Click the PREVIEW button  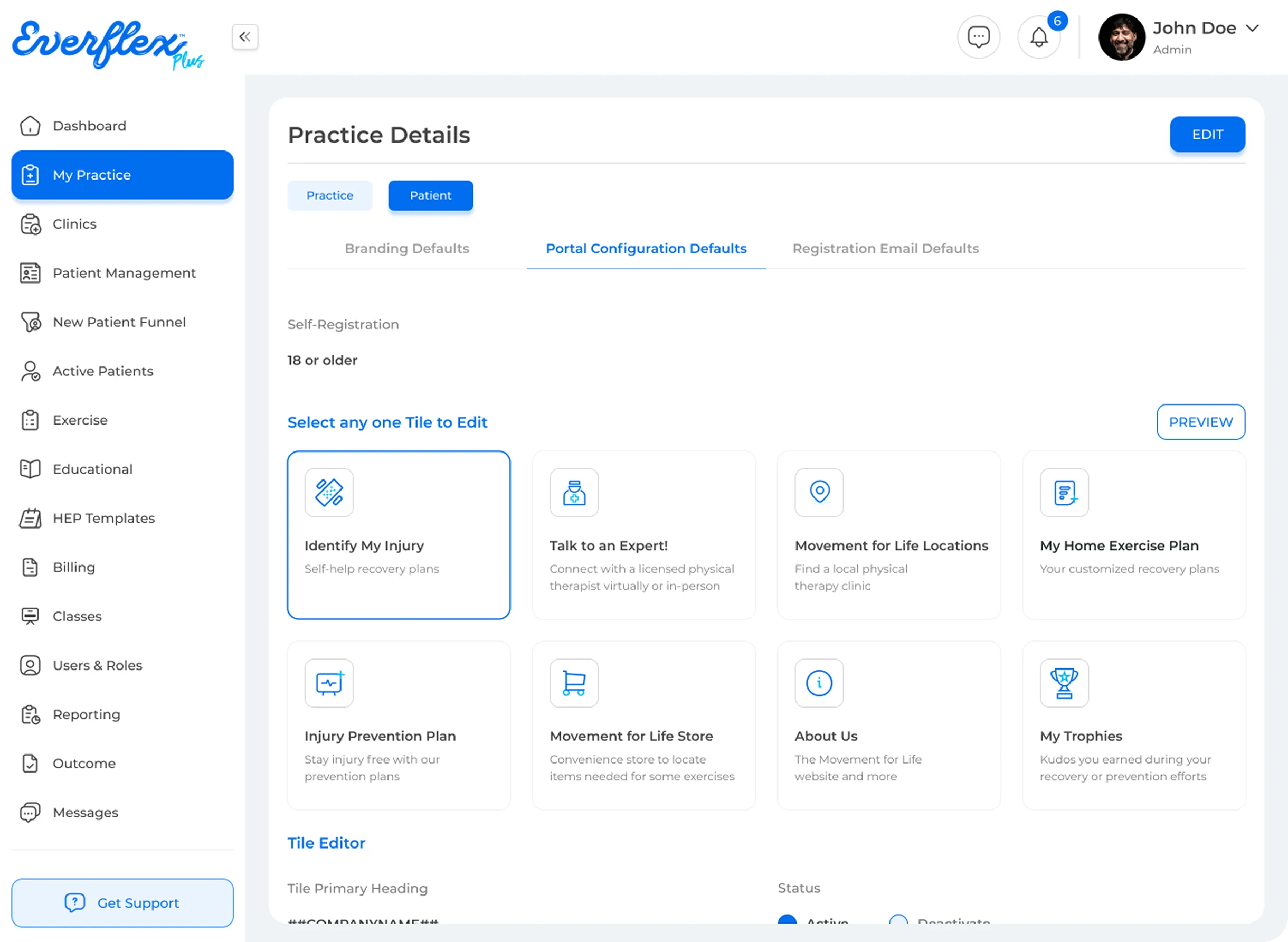1200,422
